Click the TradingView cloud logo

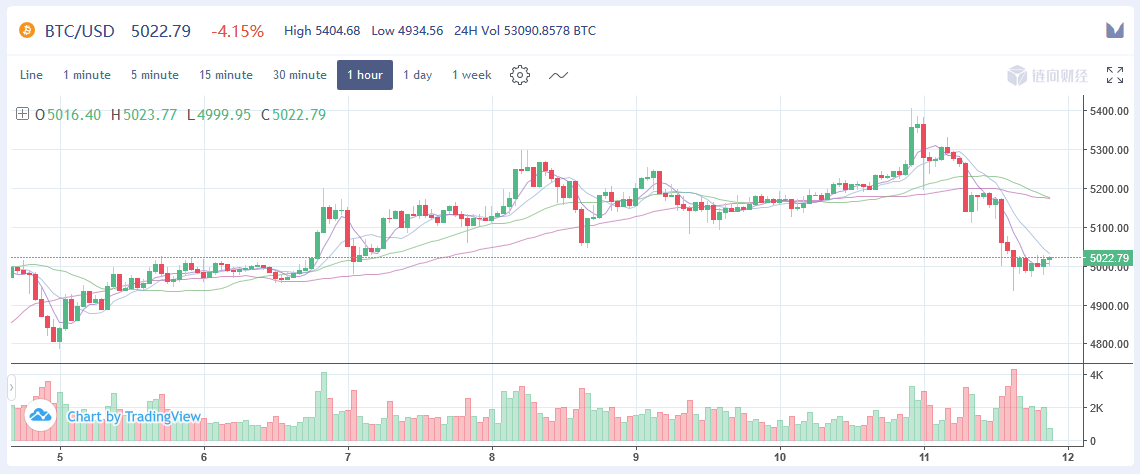(x=41, y=415)
